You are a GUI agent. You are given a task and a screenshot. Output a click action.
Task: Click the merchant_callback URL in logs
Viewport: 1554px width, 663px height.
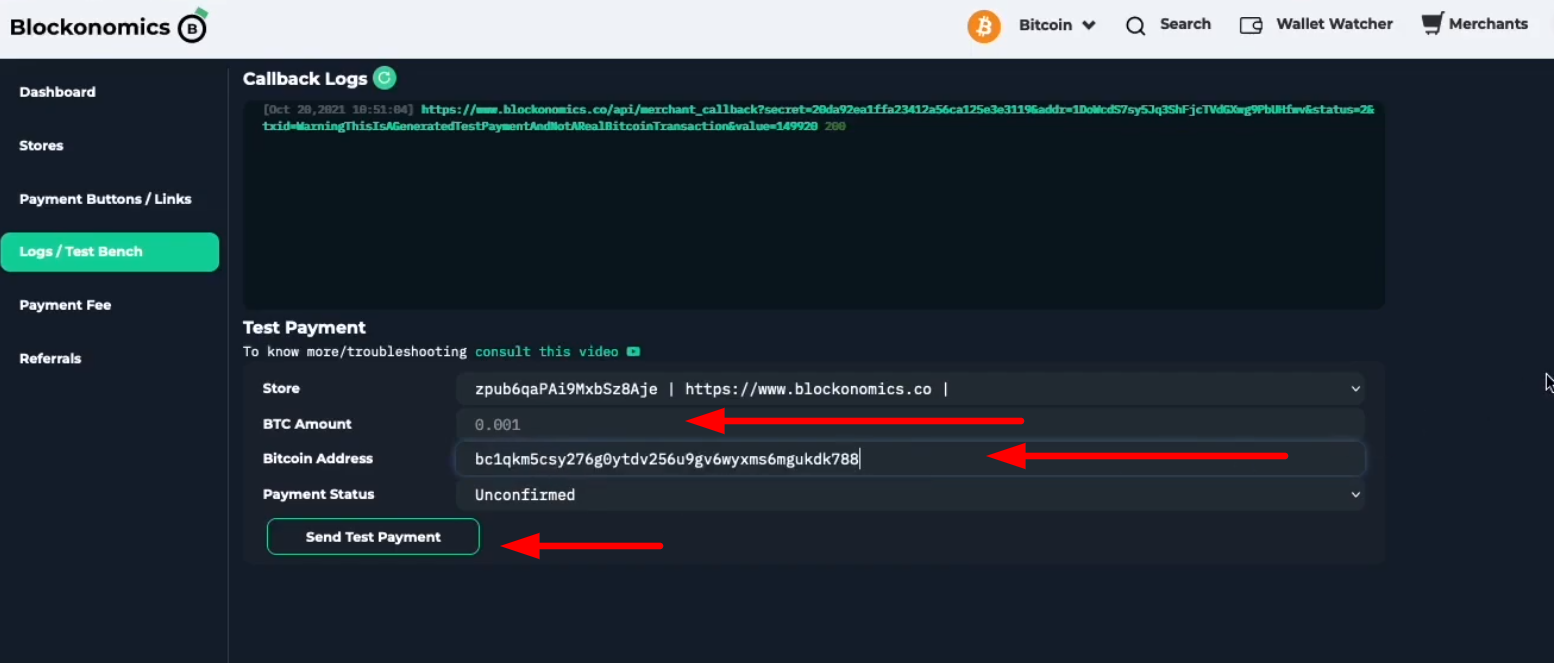[x=818, y=118]
